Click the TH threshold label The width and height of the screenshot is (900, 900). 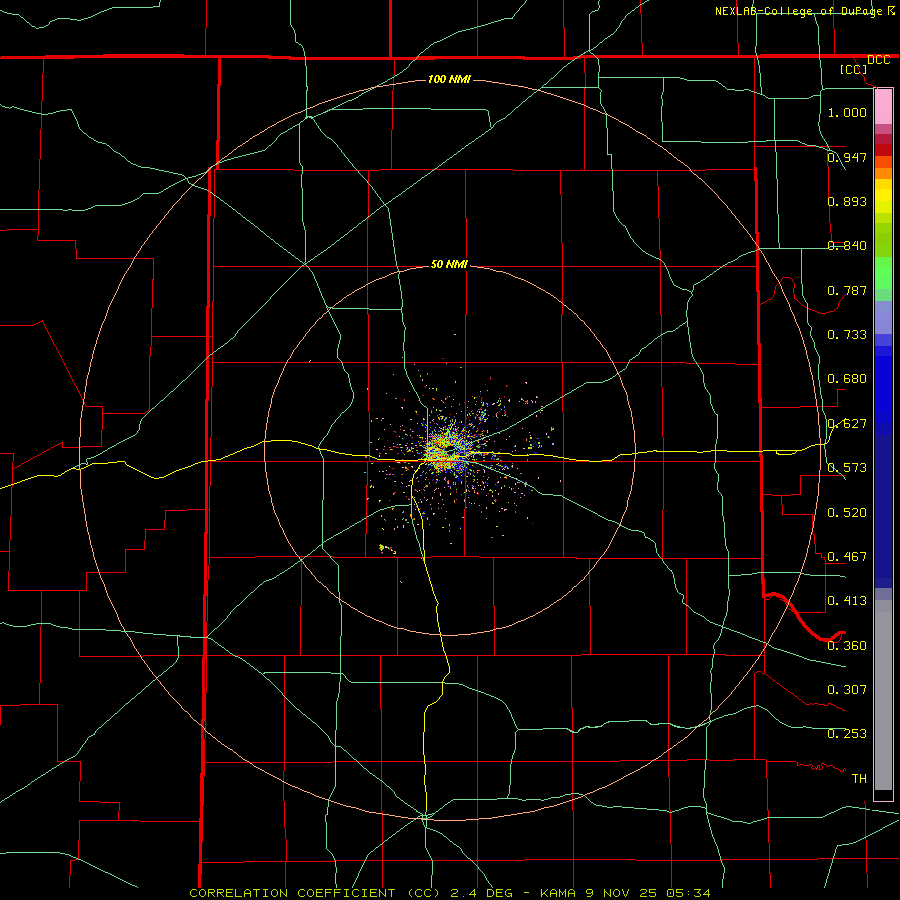coord(859,778)
